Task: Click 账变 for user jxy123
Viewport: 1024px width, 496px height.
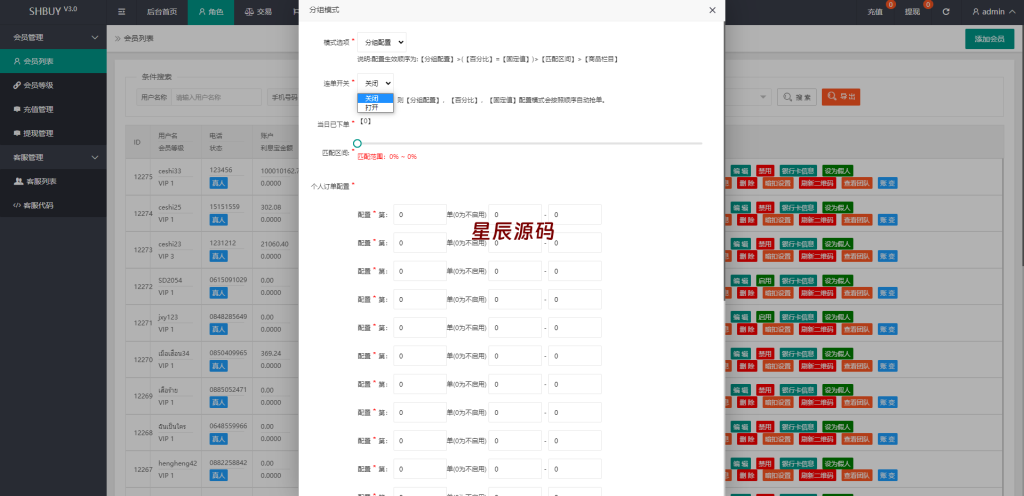Action: (x=888, y=330)
